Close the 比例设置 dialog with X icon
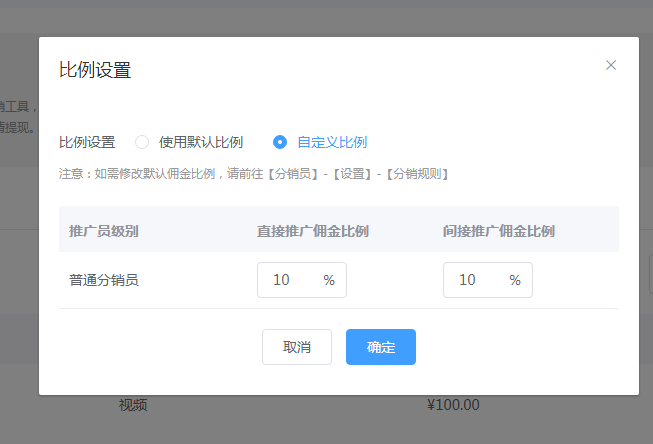 611,65
